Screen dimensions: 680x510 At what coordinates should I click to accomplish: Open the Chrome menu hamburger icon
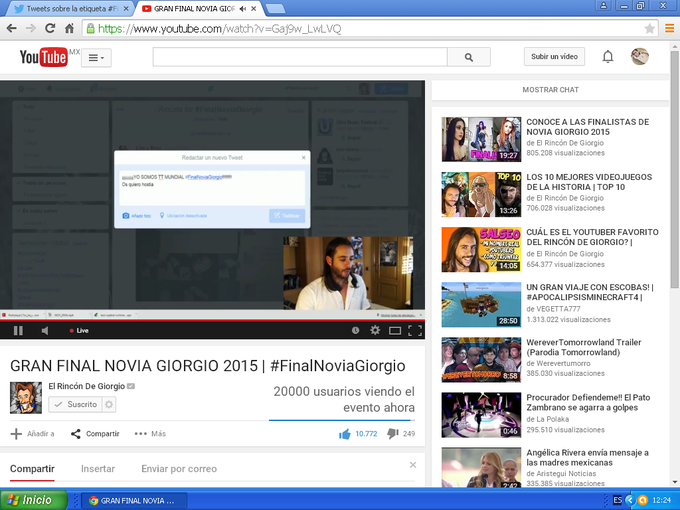pos(669,29)
